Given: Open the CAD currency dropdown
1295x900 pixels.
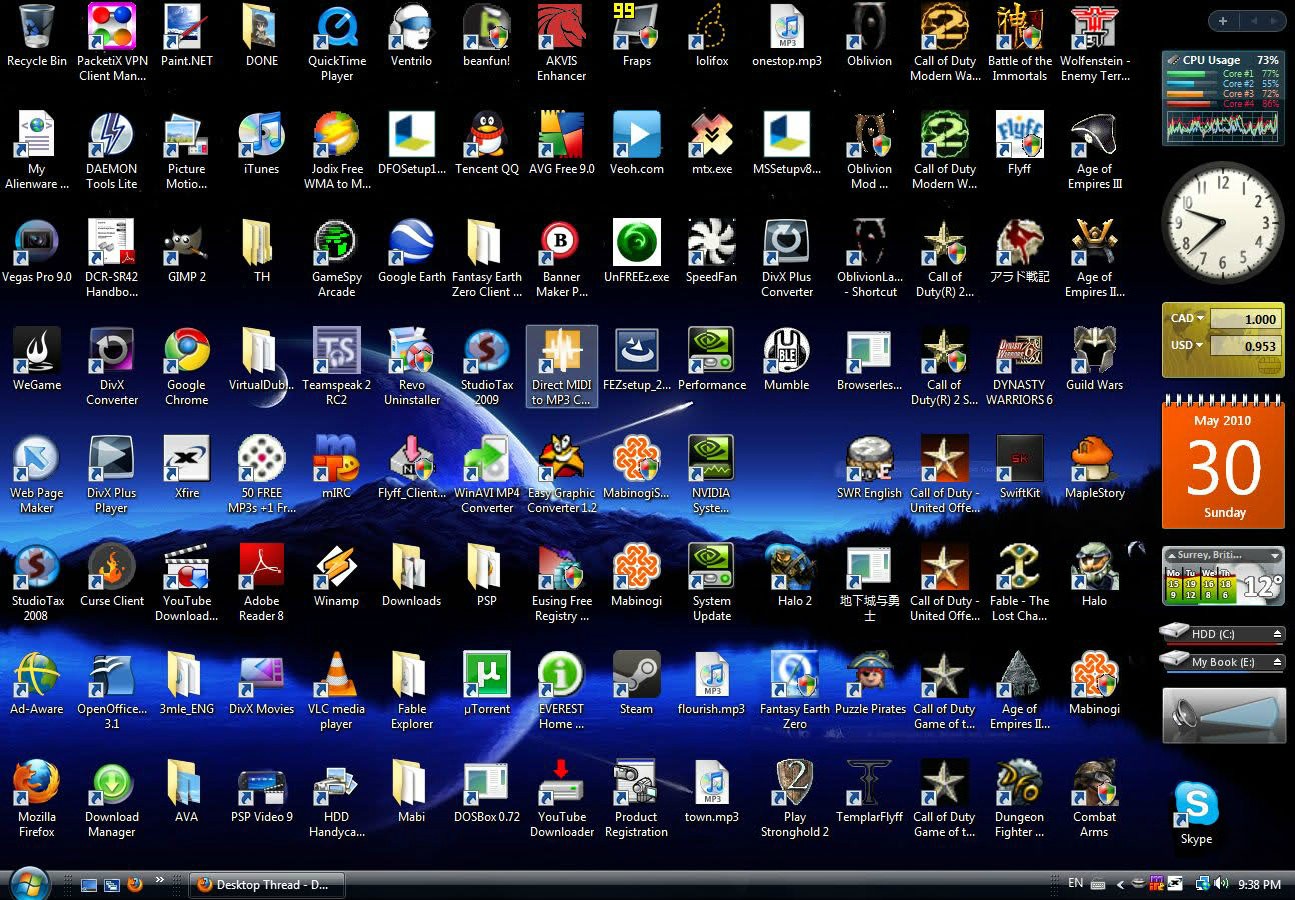Looking at the screenshot, I should (x=1187, y=319).
